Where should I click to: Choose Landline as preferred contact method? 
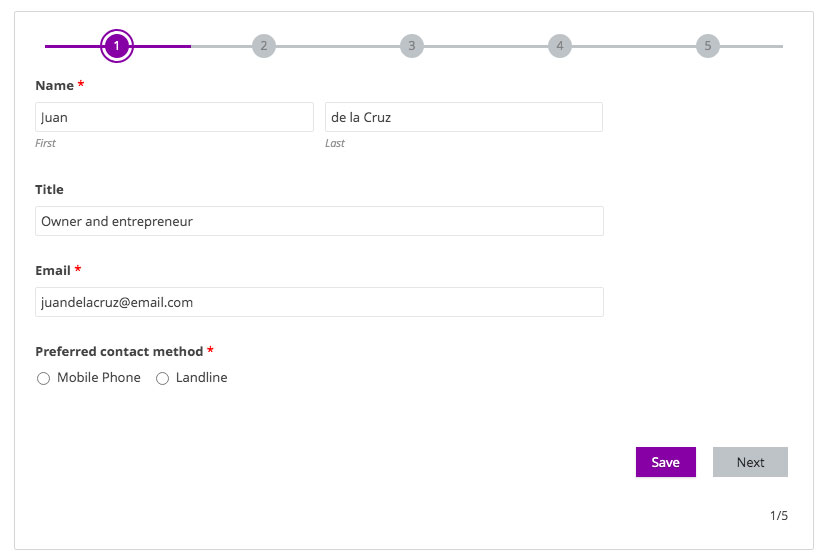coord(162,379)
